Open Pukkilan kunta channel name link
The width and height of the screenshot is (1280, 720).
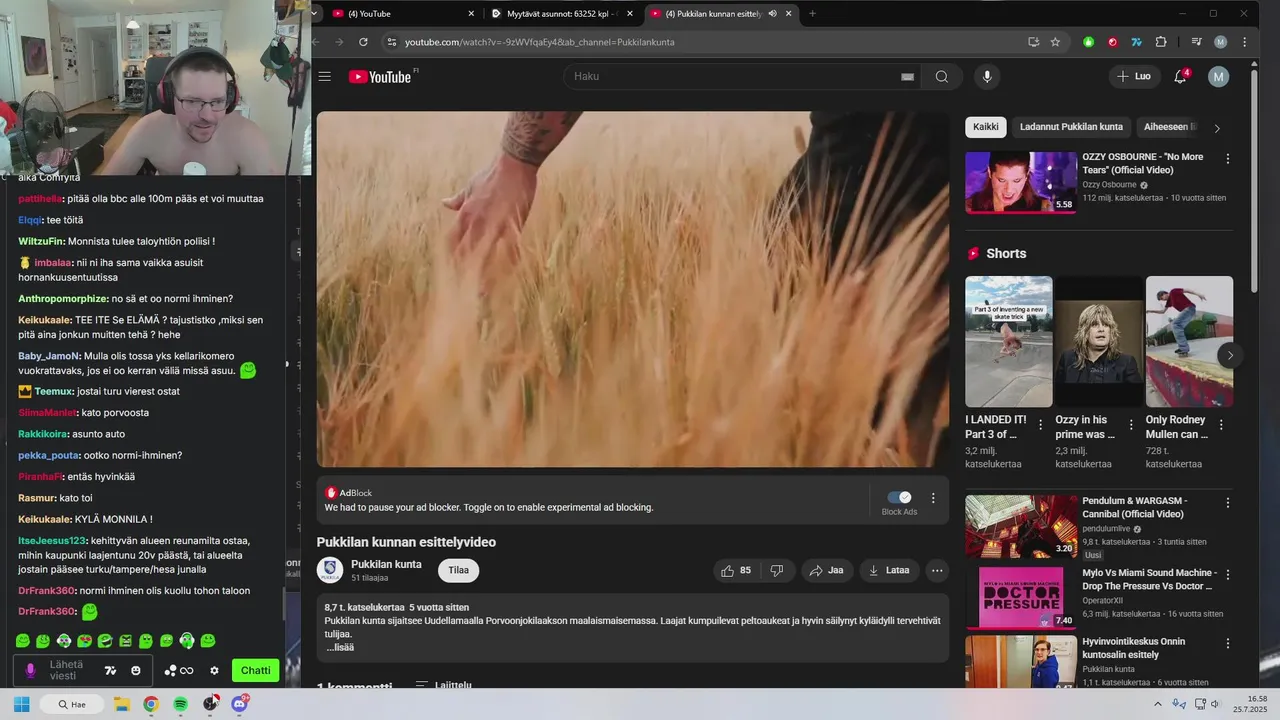[x=386, y=564]
